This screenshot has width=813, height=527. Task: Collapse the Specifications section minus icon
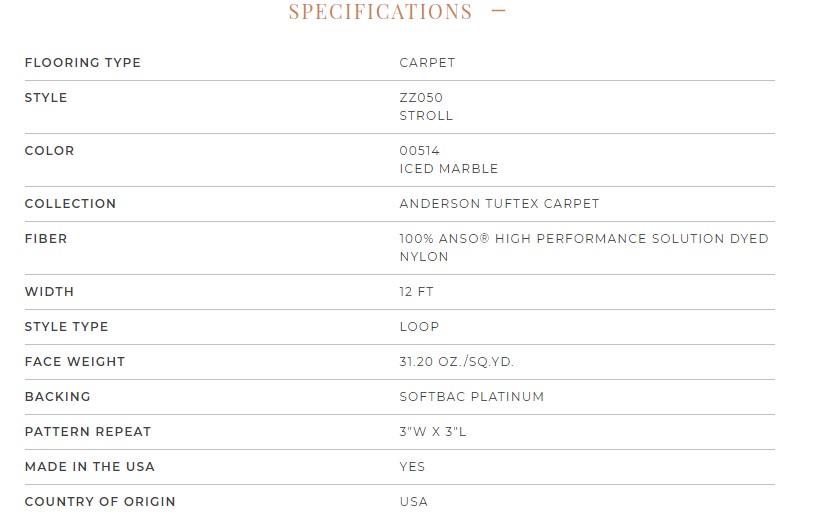pyautogui.click(x=498, y=10)
